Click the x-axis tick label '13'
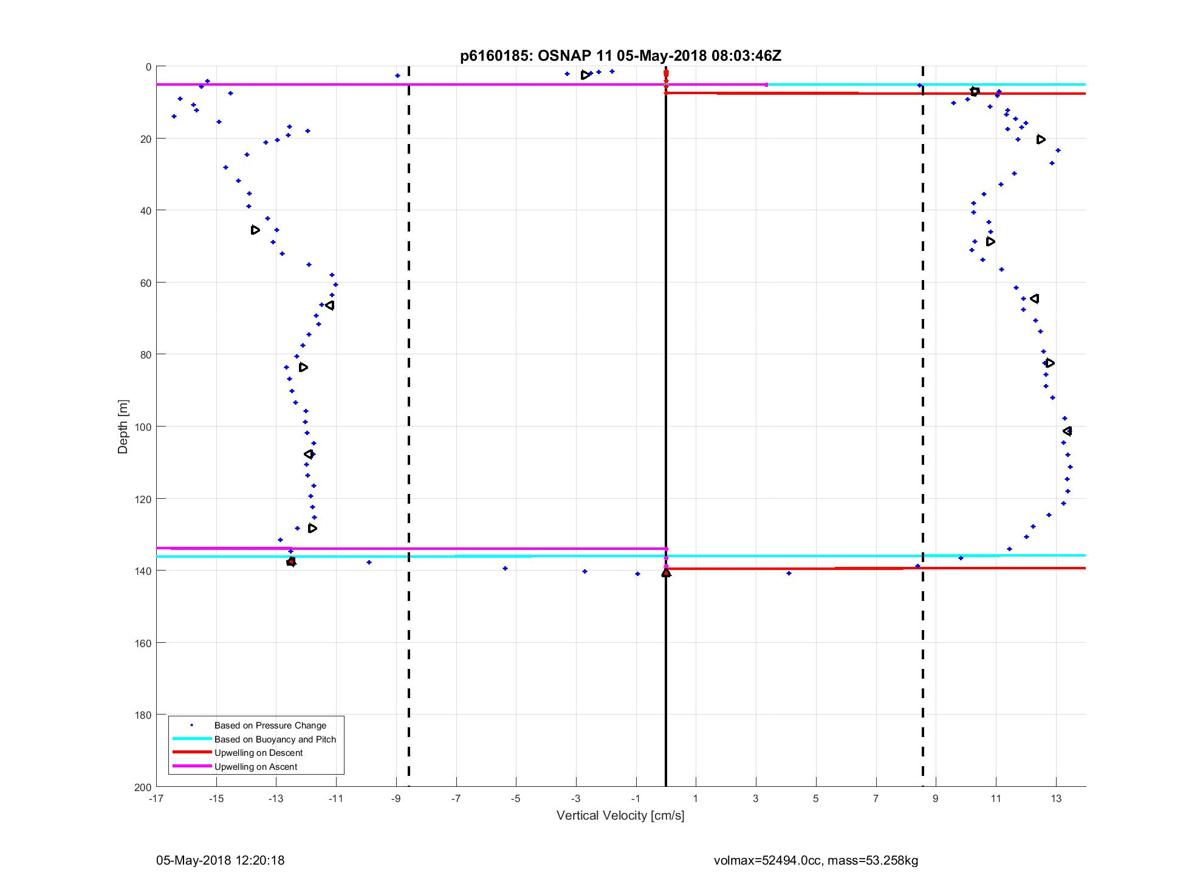Screen dimensions: 1200x885 [x=1056, y=798]
